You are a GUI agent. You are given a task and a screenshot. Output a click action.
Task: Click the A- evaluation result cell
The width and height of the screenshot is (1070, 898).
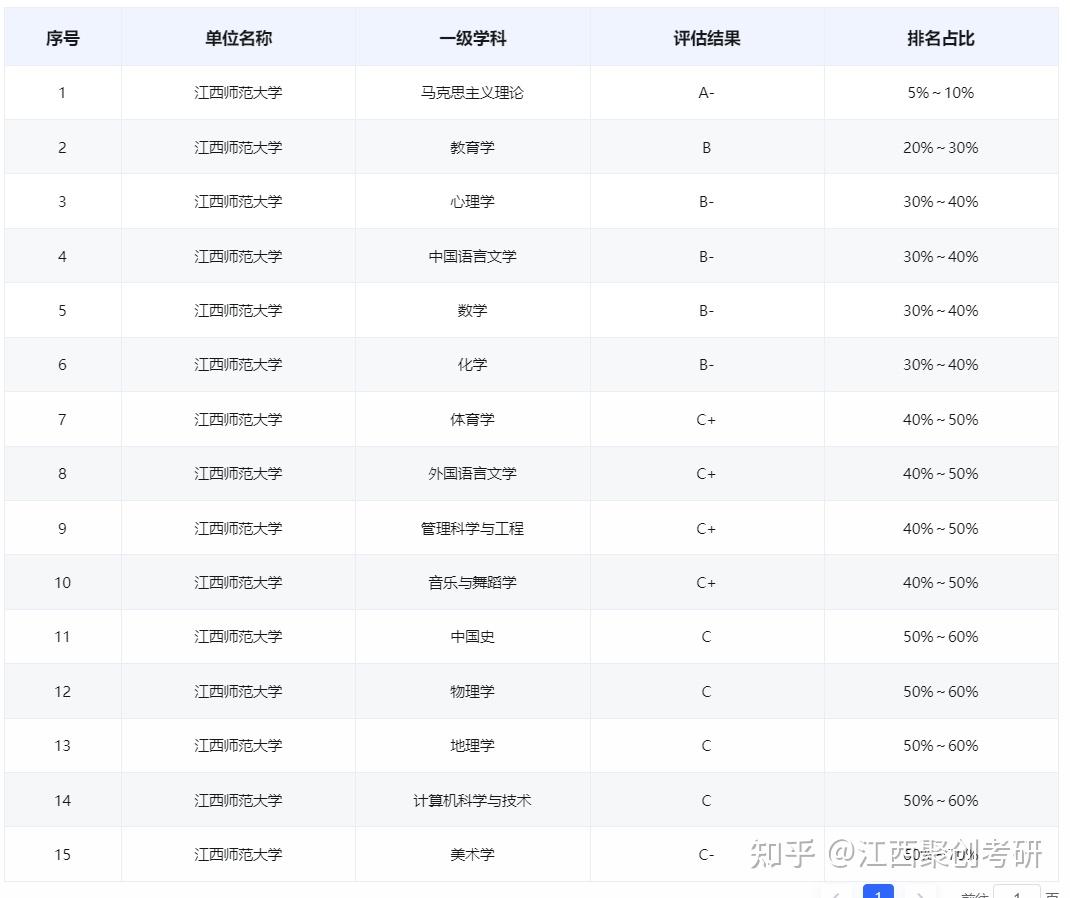point(707,93)
